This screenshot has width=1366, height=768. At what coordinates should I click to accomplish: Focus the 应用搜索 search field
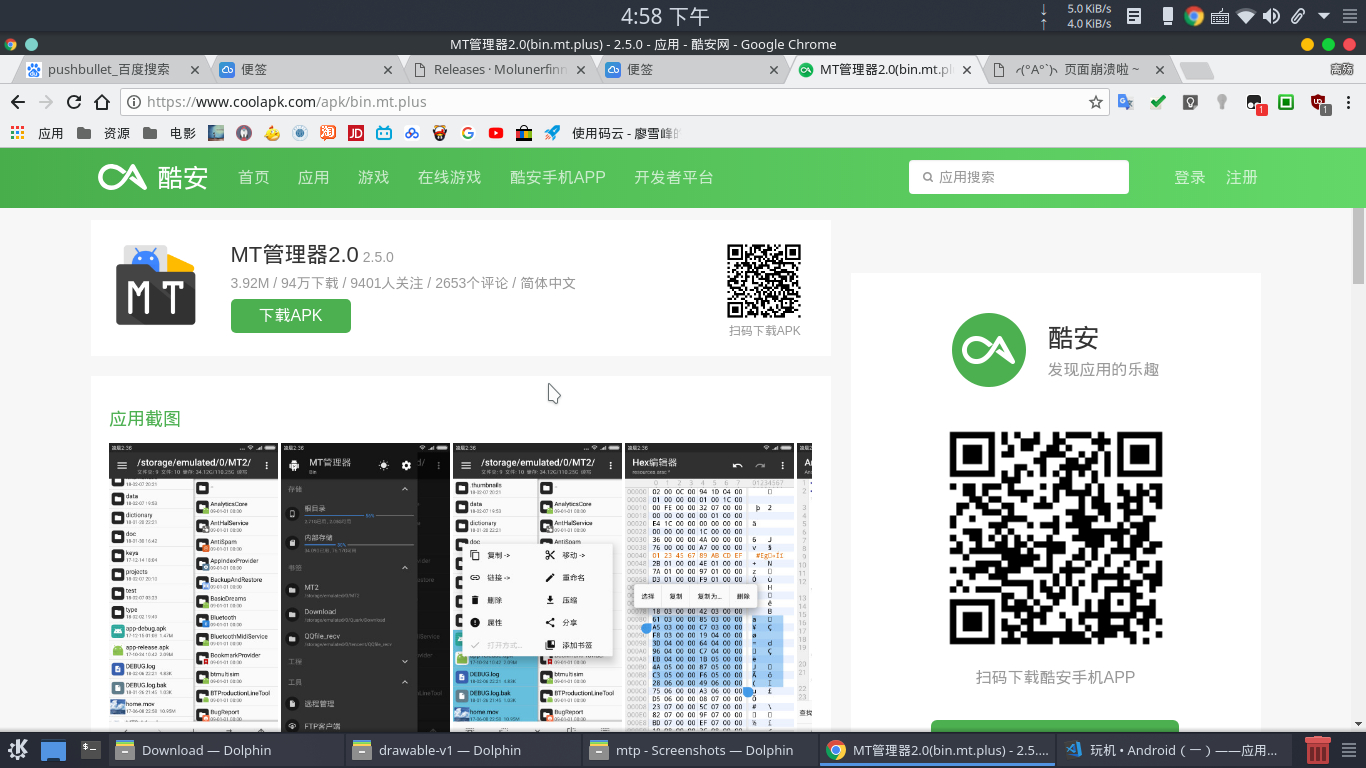point(1019,177)
